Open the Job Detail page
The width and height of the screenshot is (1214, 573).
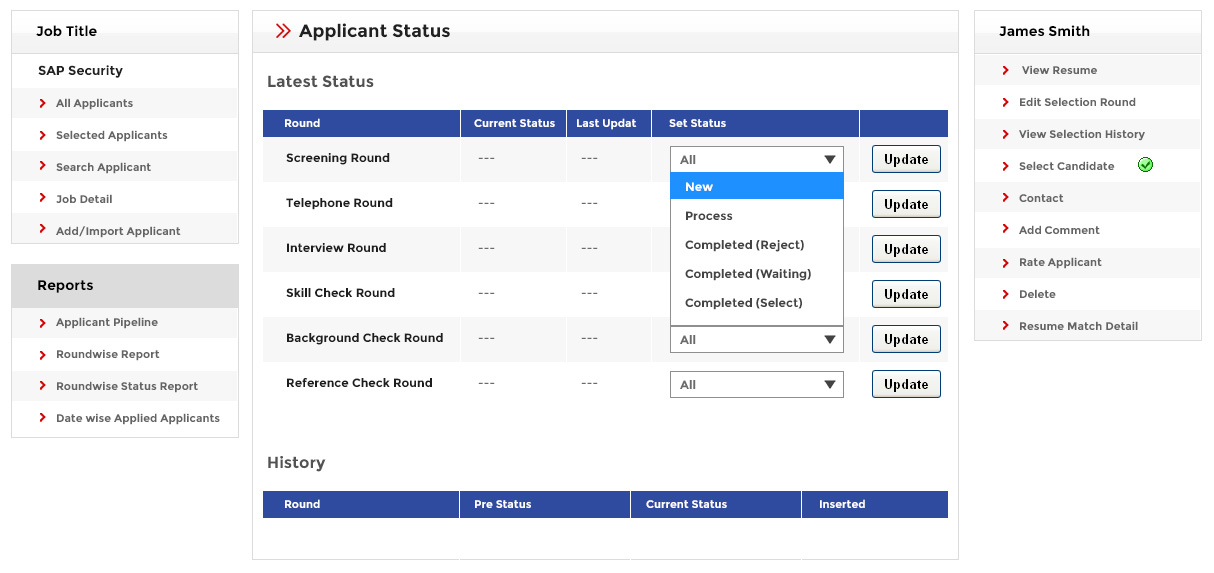point(84,199)
